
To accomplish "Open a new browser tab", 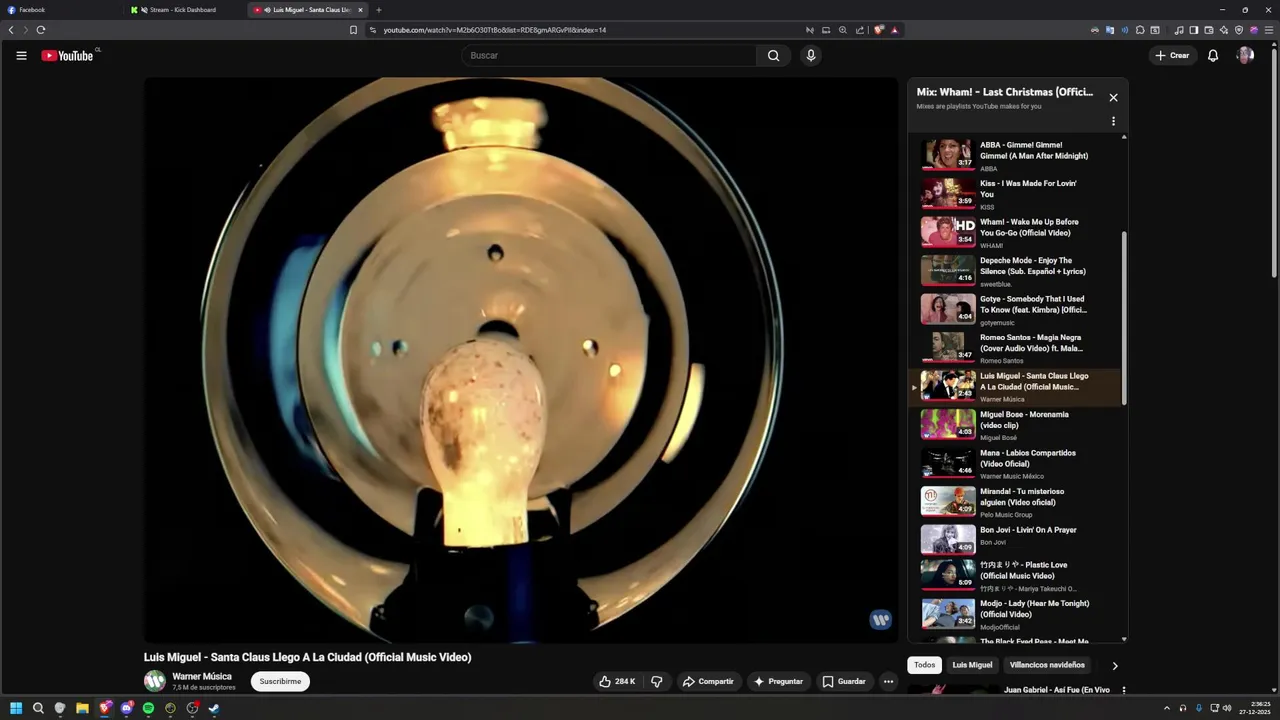I will [x=378, y=10].
